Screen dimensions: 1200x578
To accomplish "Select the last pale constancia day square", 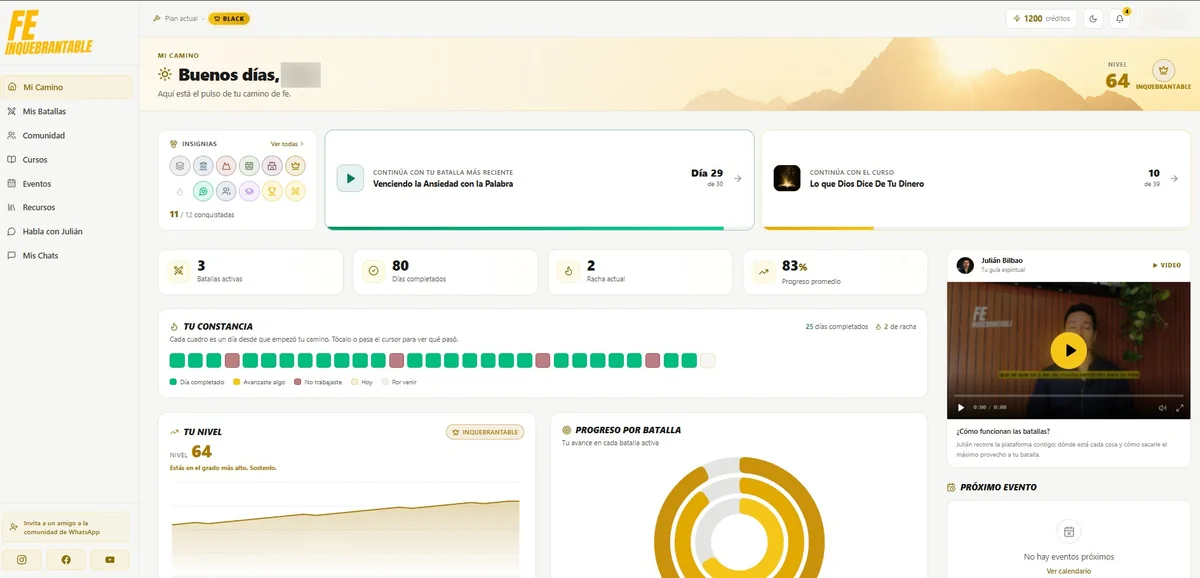I will [708, 361].
